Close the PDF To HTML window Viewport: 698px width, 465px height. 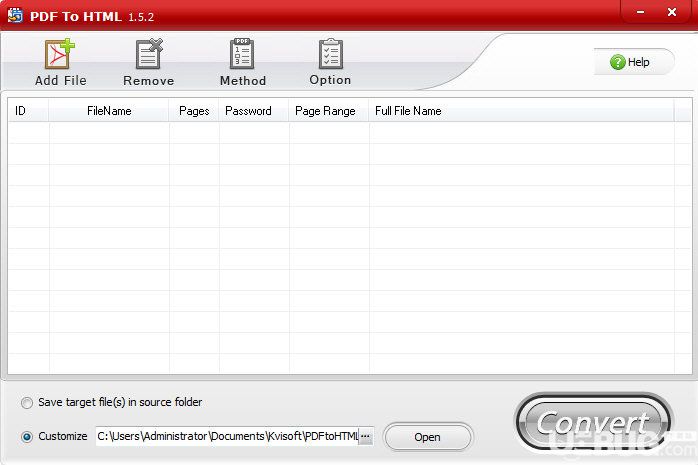coord(672,12)
